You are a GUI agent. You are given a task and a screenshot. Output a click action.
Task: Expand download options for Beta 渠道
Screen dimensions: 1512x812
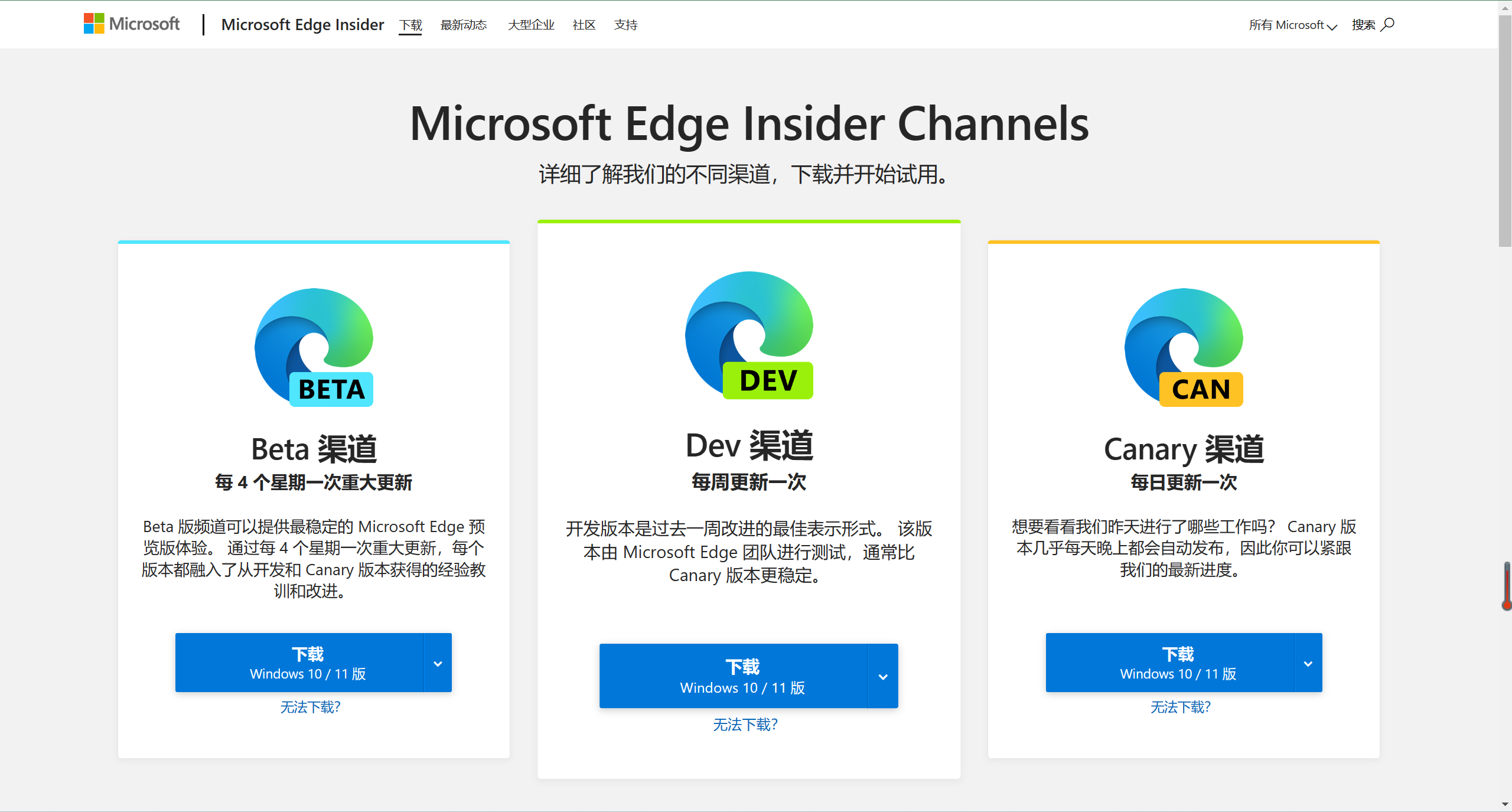coord(438,663)
